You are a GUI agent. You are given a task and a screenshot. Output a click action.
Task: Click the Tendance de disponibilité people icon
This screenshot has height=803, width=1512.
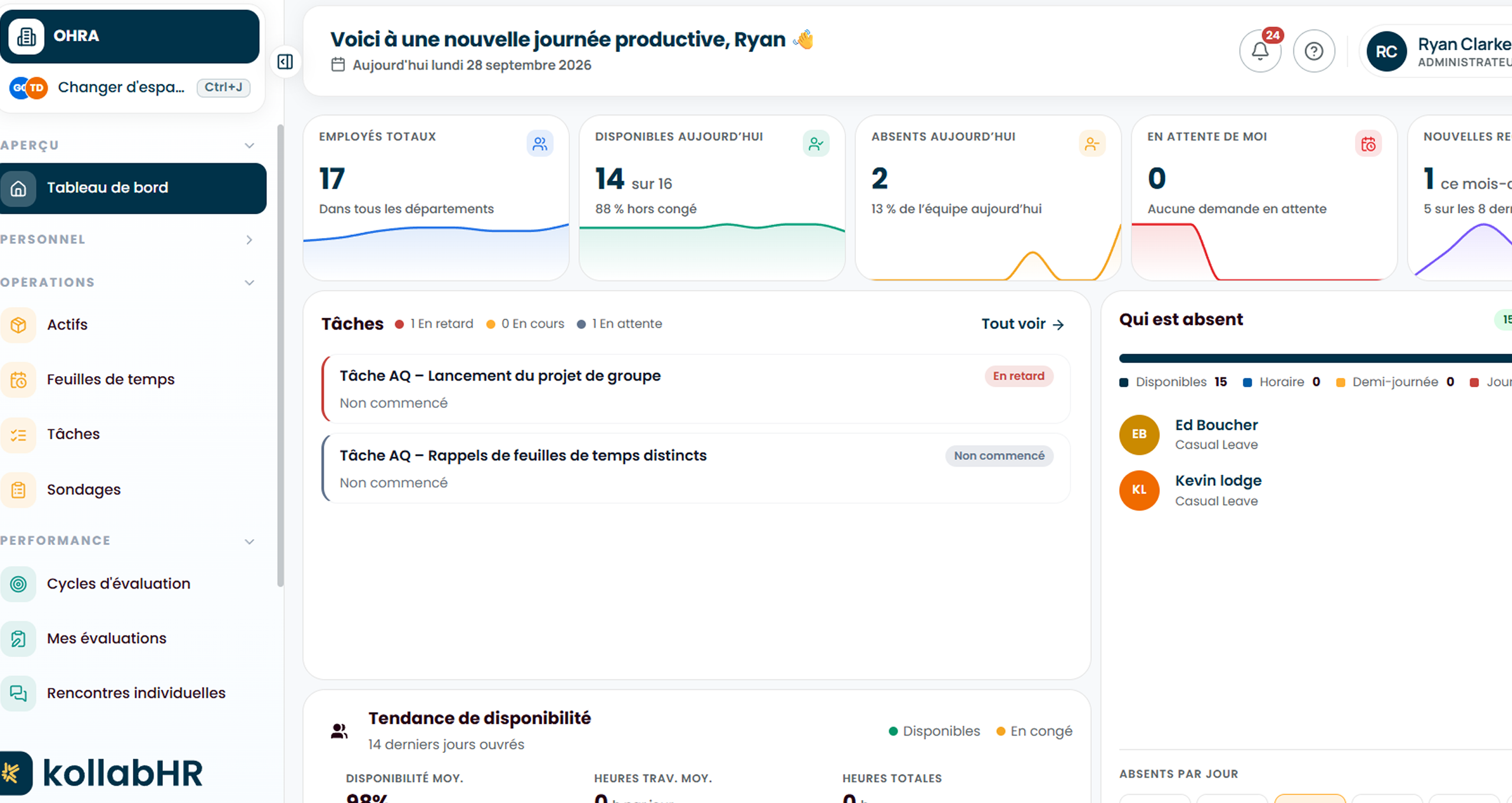click(339, 732)
